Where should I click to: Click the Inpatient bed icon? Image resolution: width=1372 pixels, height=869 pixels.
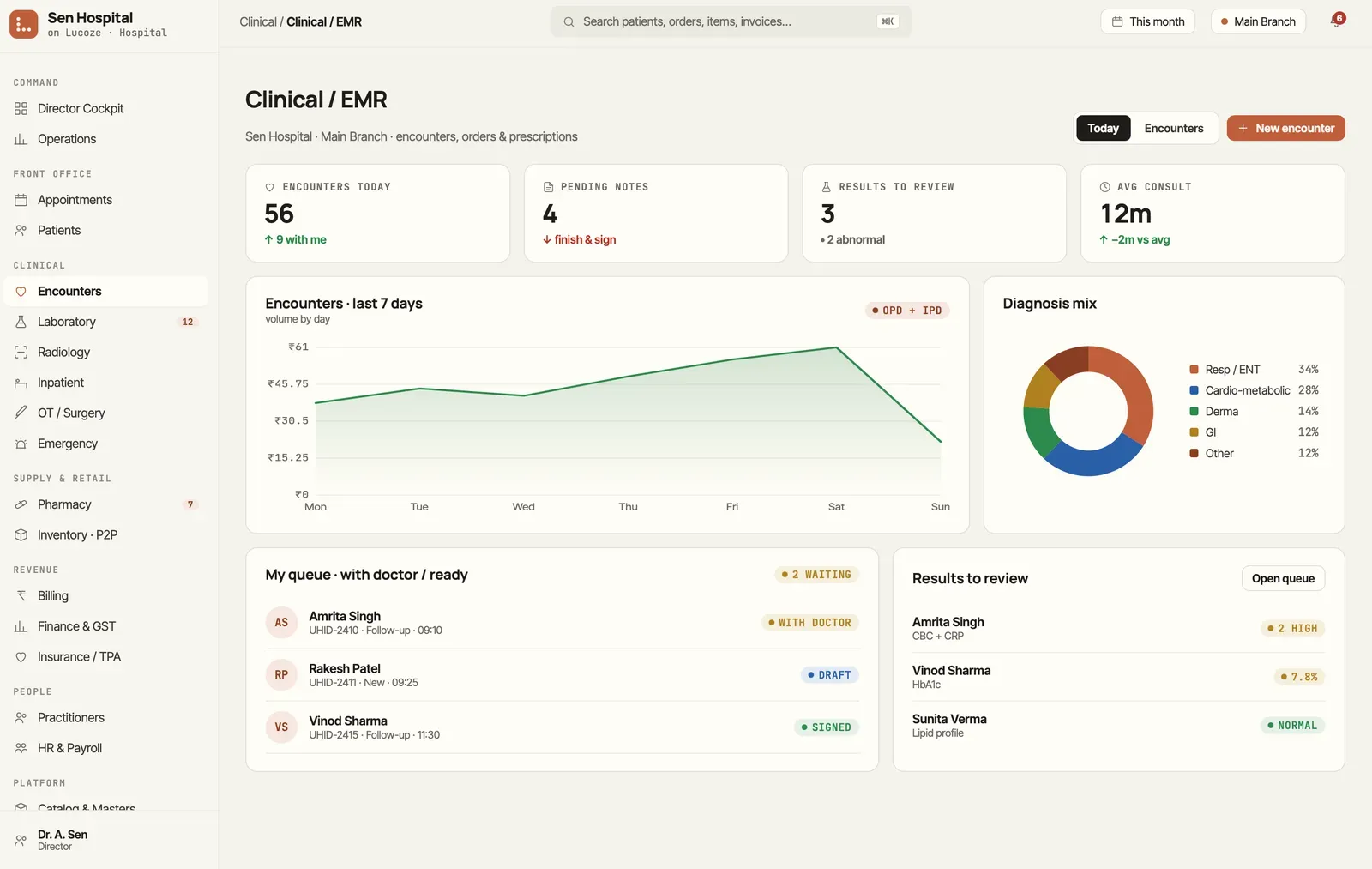pos(21,383)
